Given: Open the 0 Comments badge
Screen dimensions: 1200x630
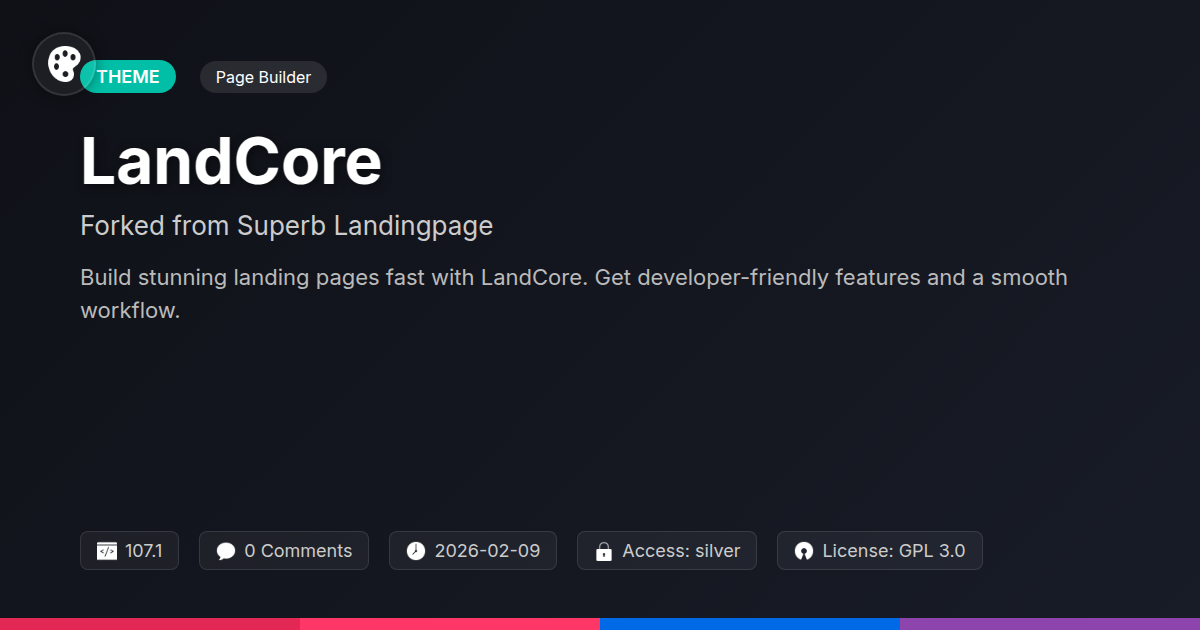Looking at the screenshot, I should click(284, 551).
